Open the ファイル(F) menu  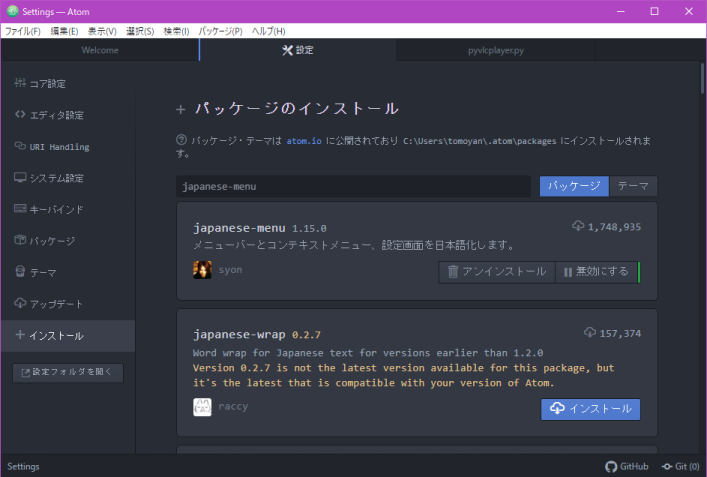pos(23,31)
